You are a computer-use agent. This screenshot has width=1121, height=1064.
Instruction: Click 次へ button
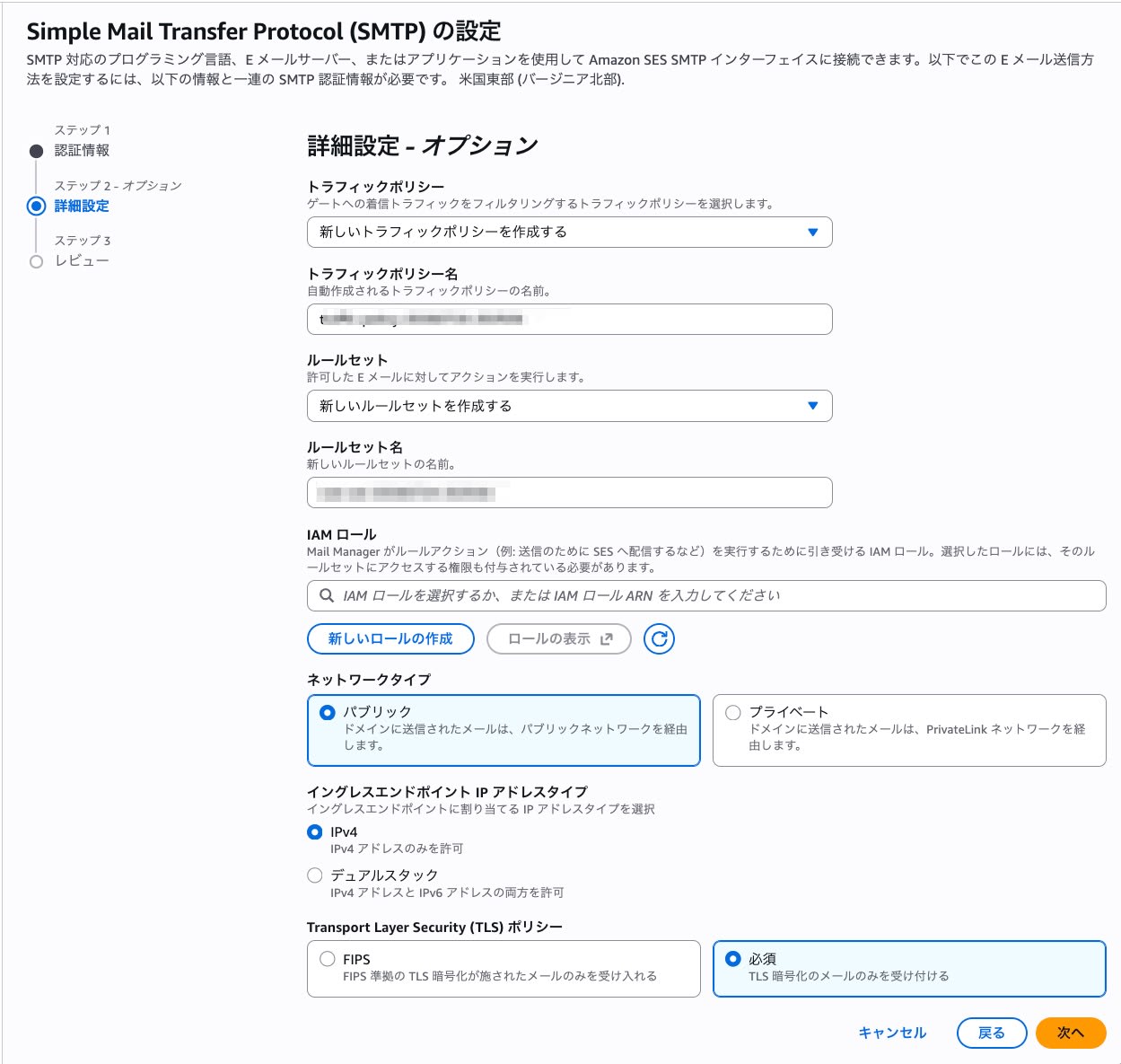click(x=1071, y=1033)
